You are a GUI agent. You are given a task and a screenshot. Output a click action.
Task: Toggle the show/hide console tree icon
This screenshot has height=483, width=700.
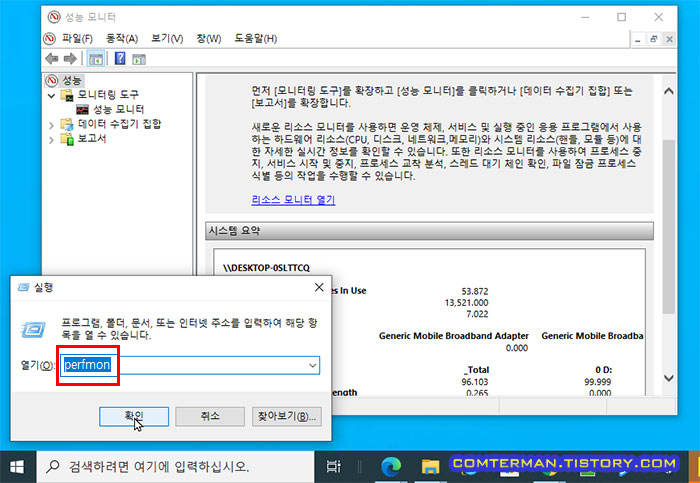pyautogui.click(x=96, y=58)
